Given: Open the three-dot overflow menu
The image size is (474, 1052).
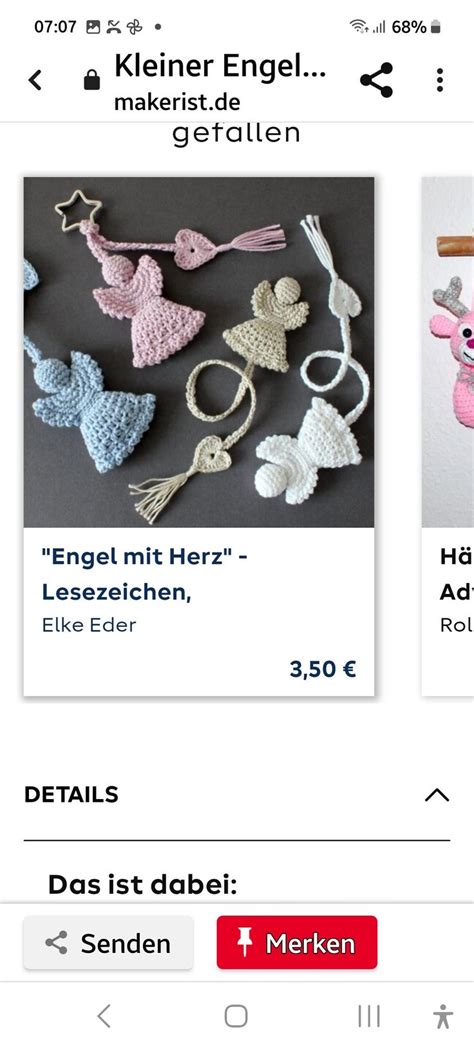Looking at the screenshot, I should [440, 80].
